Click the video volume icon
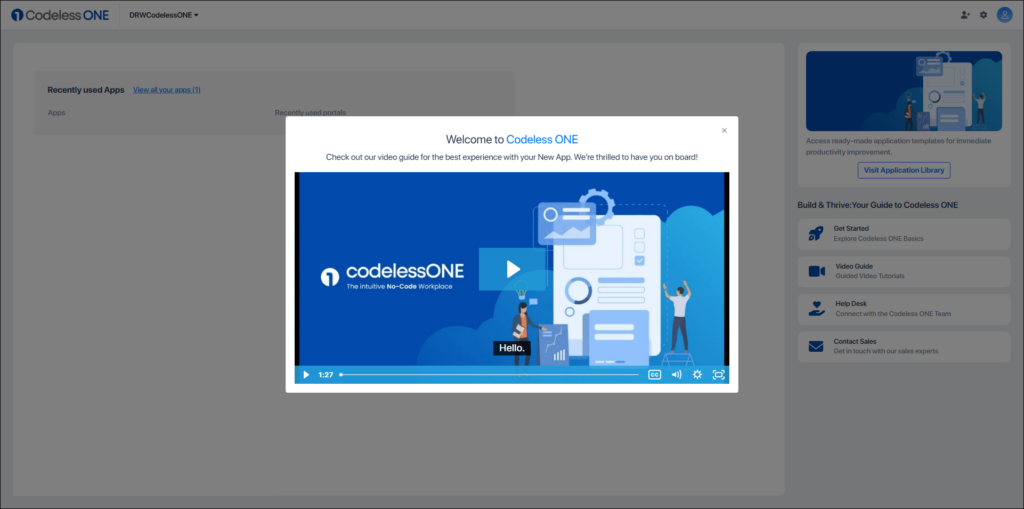 [x=676, y=374]
